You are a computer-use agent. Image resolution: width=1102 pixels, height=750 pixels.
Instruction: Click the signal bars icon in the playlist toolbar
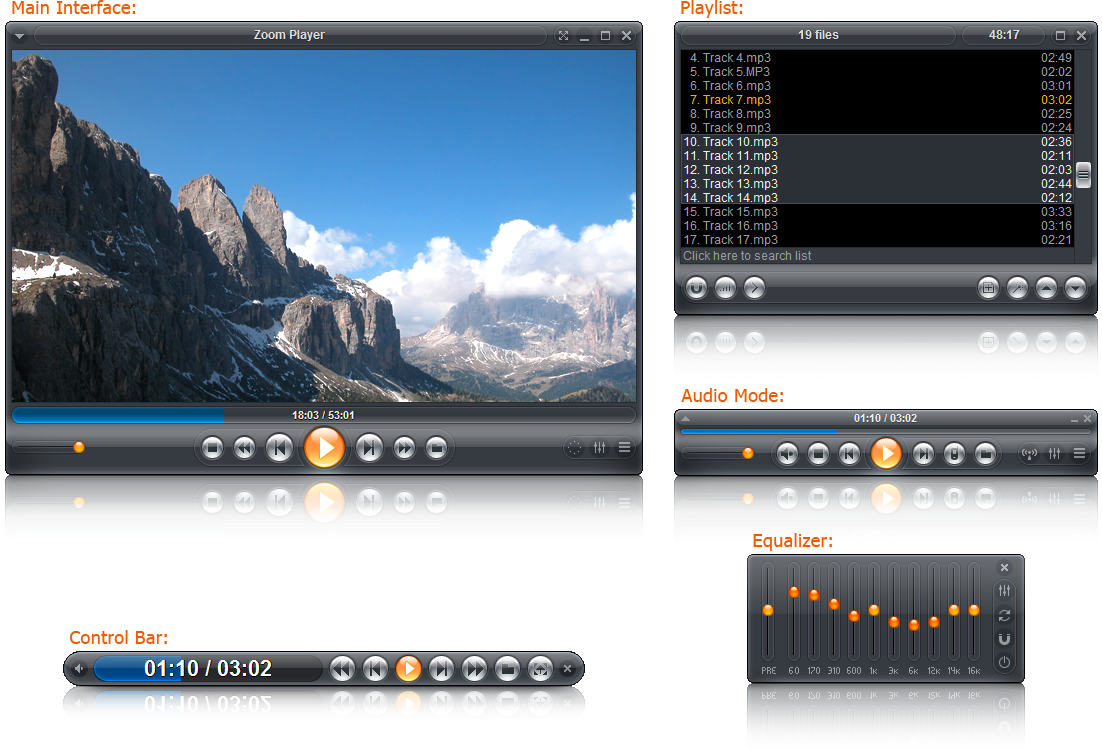click(x=725, y=287)
